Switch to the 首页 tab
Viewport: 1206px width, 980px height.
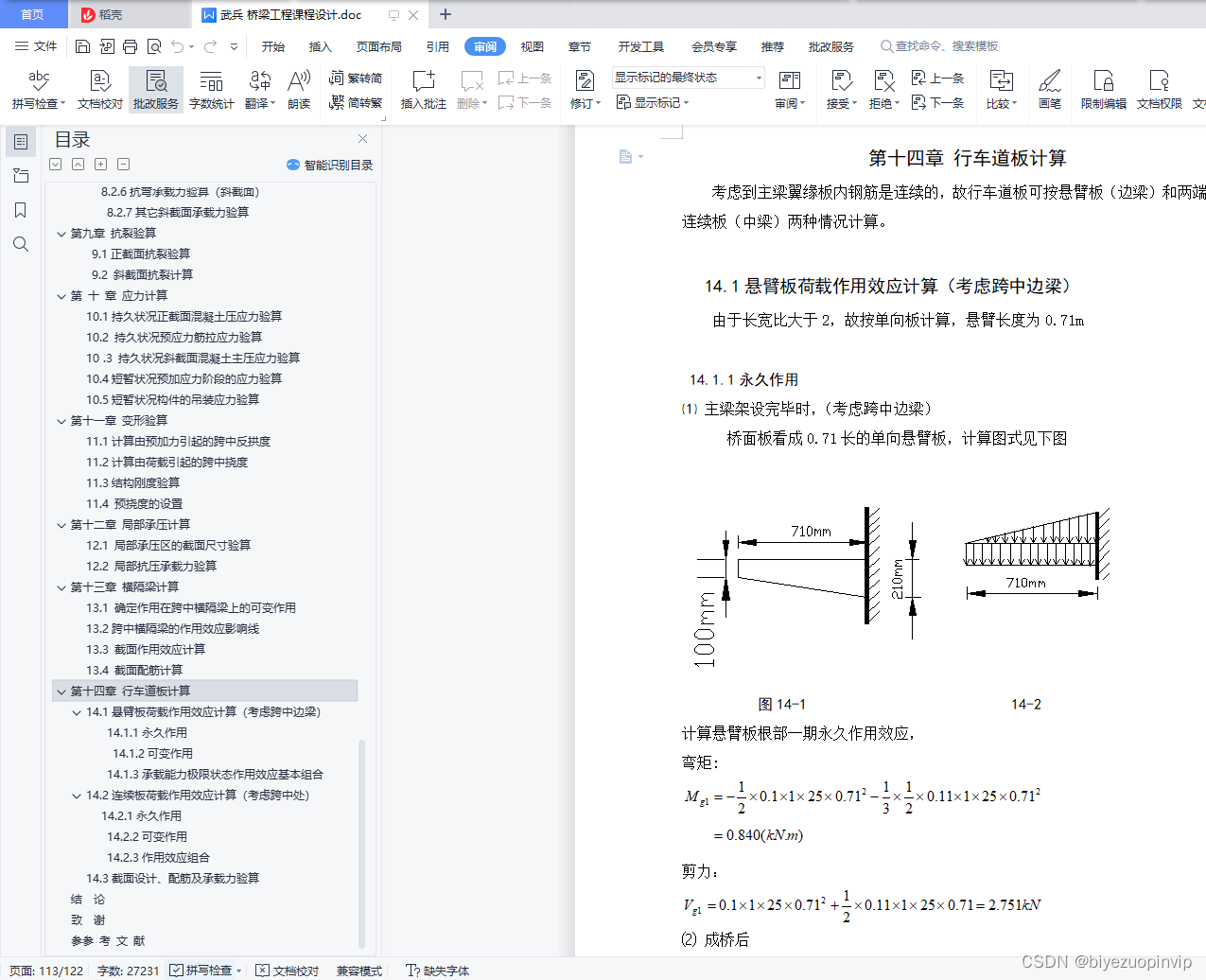click(x=33, y=14)
